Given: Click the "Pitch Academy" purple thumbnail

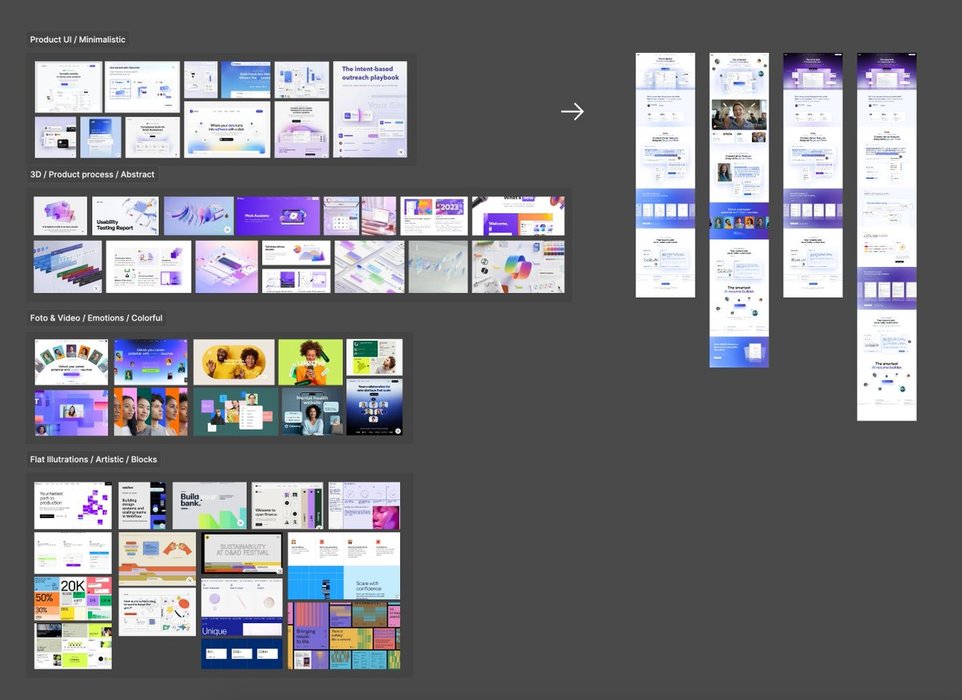Looking at the screenshot, I should tap(278, 215).
